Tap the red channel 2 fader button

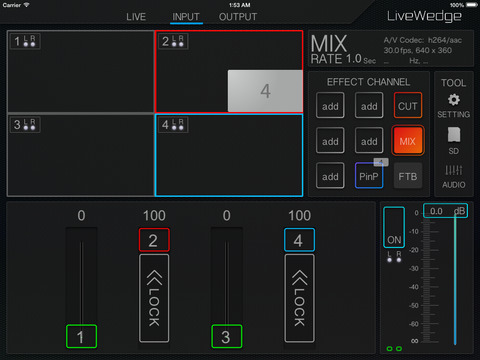pyautogui.click(x=154, y=240)
